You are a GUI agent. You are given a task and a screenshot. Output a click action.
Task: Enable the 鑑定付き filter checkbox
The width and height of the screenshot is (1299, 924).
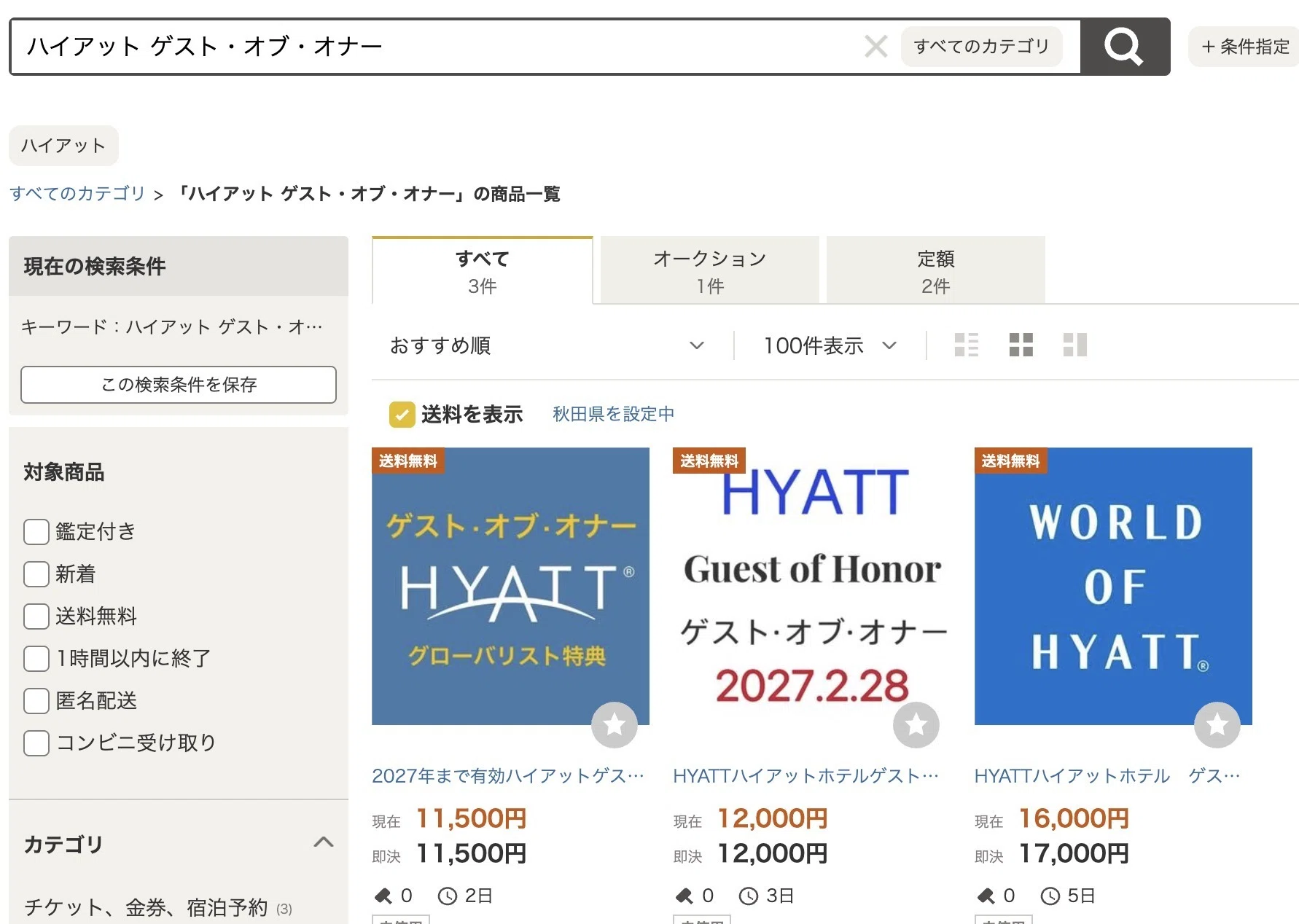[36, 532]
